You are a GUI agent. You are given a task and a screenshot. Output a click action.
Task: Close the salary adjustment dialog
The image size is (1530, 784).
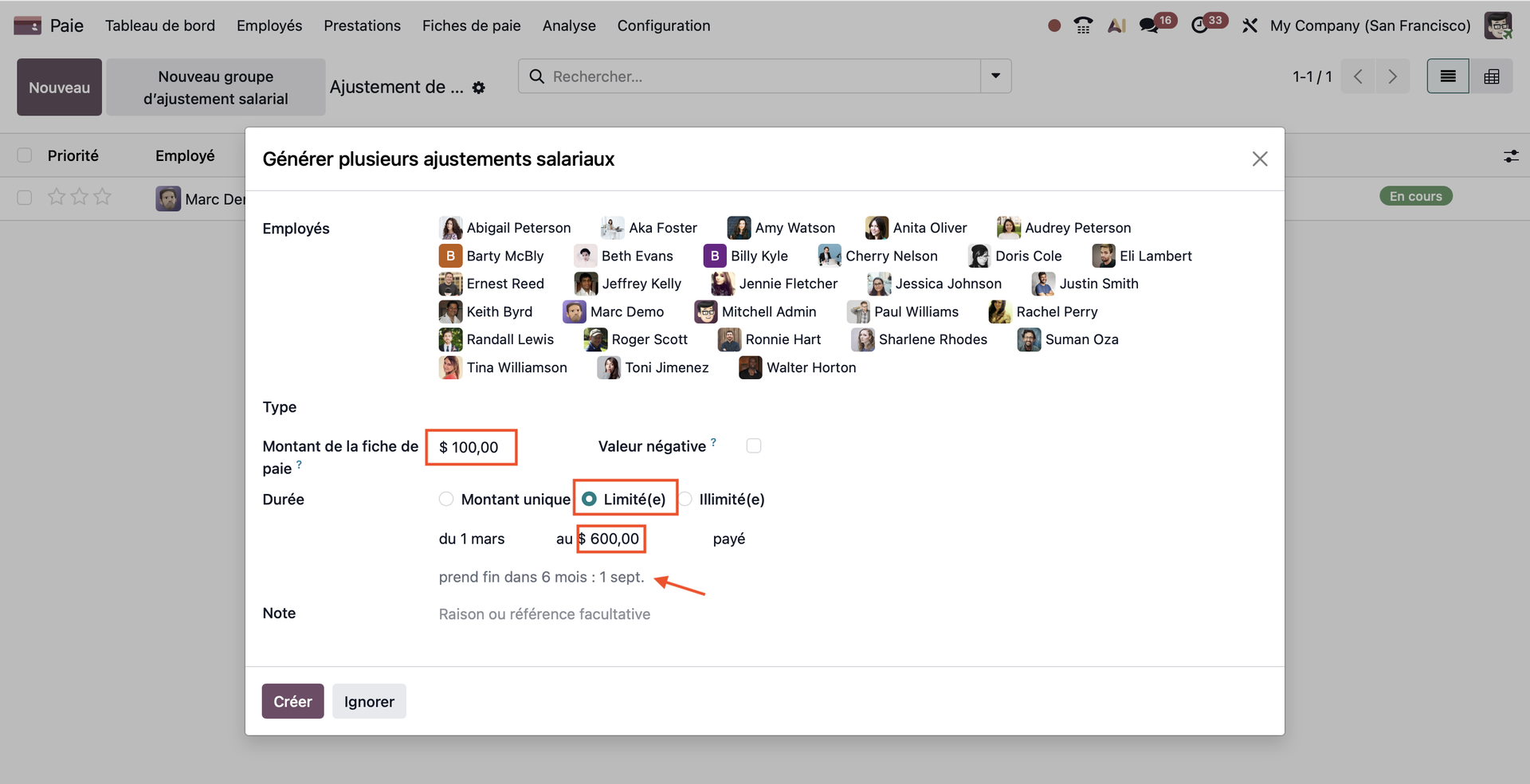pos(1259,159)
